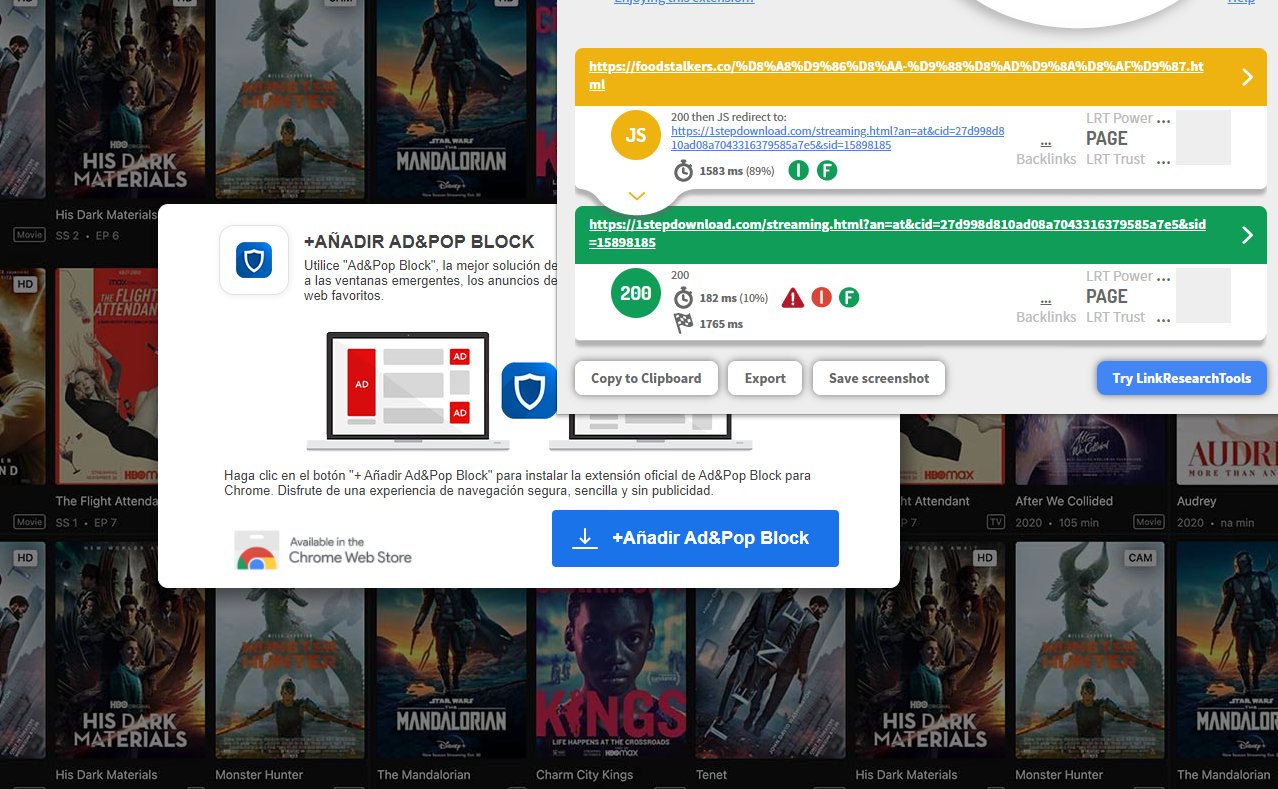
Task: Click the HD badge on The Flight Attendant poster
Action: tap(25, 284)
